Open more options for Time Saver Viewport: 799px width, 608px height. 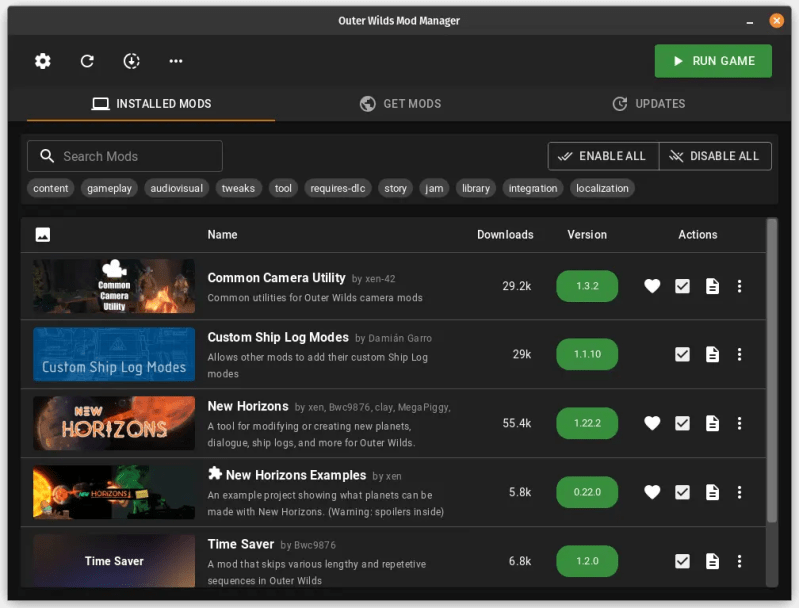pos(739,561)
